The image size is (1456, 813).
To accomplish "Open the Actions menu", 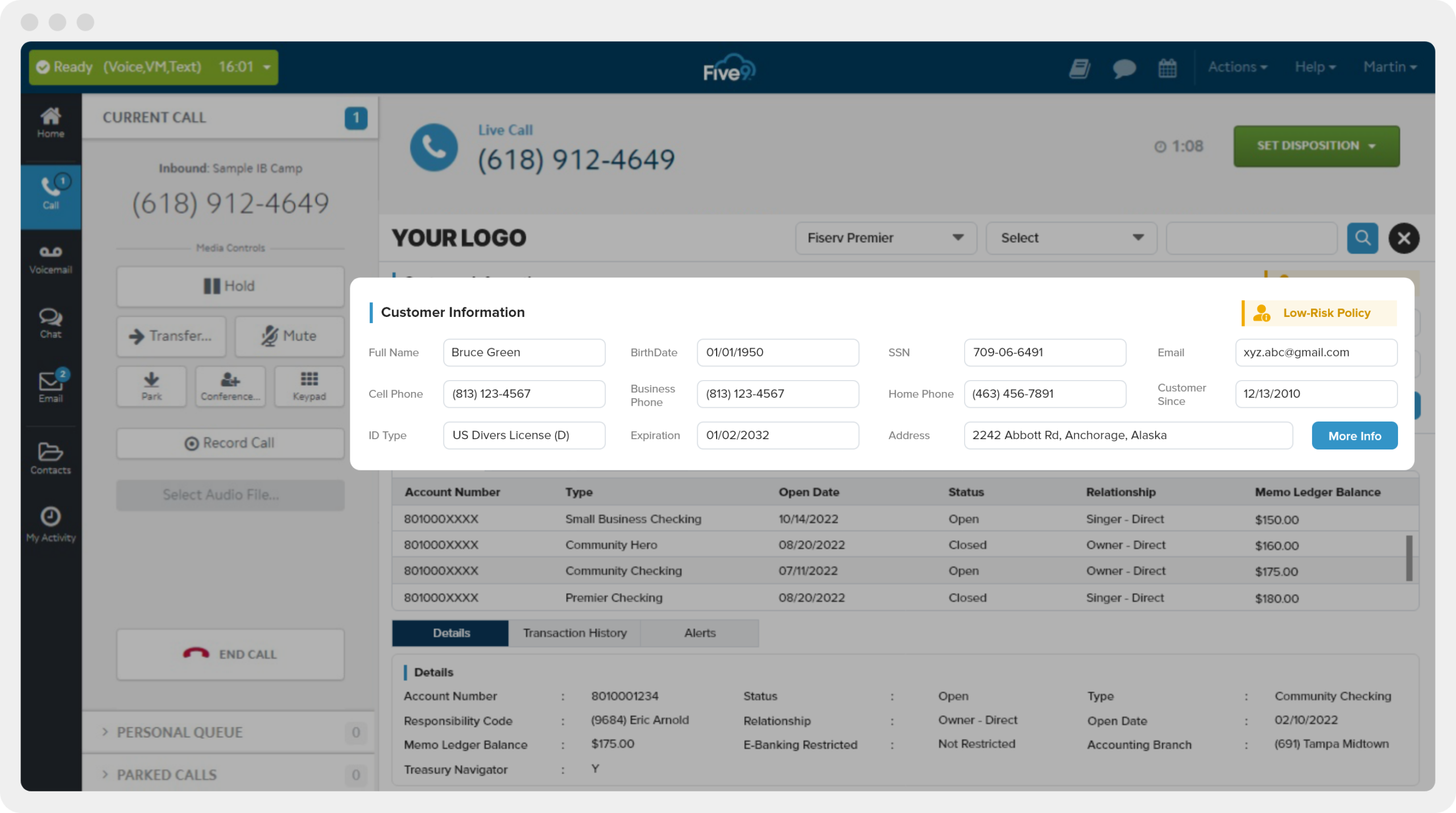I will tap(1238, 67).
